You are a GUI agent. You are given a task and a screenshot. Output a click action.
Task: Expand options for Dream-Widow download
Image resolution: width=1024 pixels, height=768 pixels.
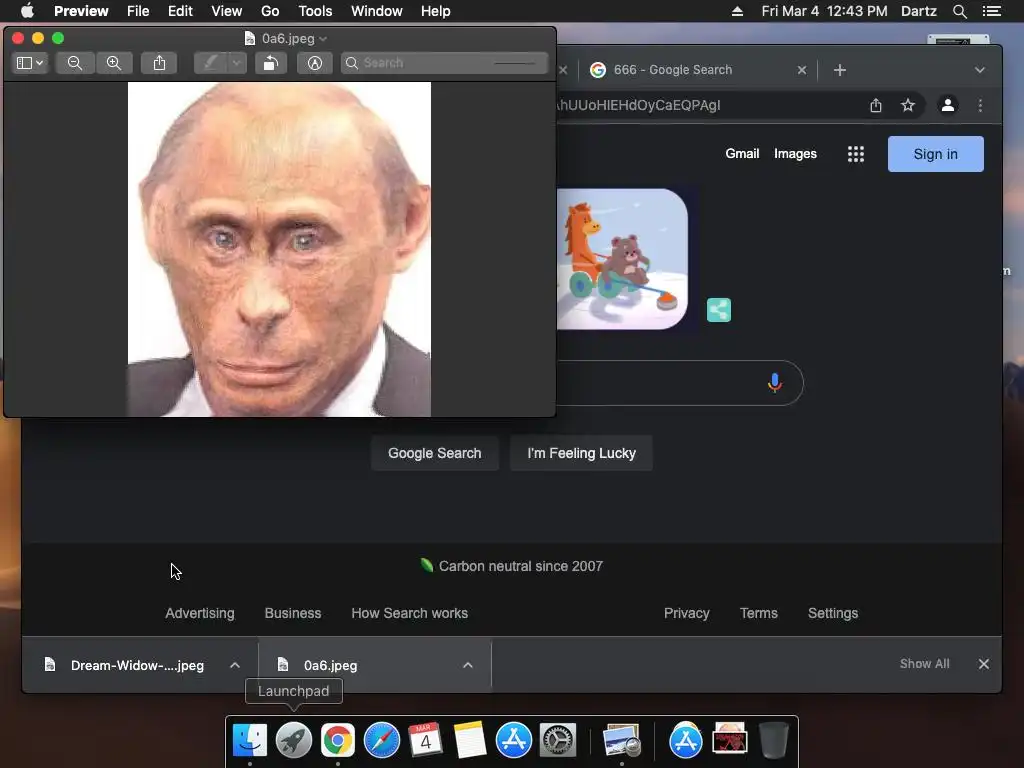coord(235,665)
